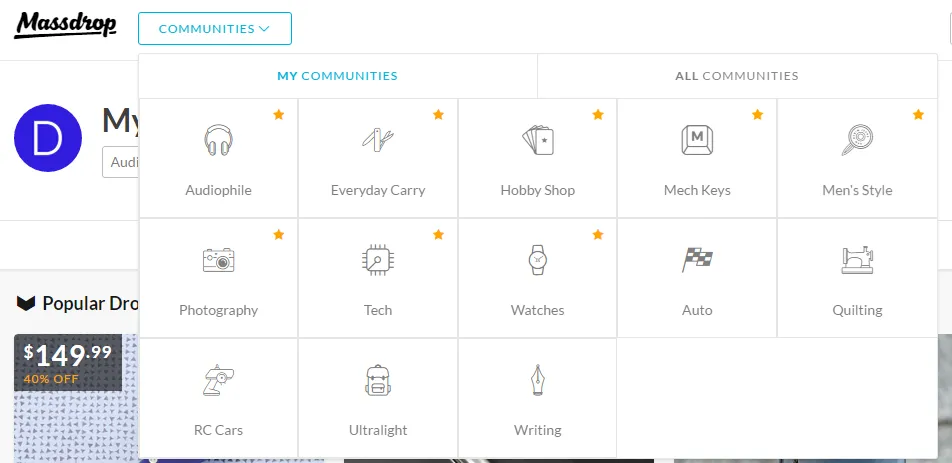Viewport: 952px width, 463px height.
Task: Select the Auto checkered flag icon
Action: click(x=697, y=260)
